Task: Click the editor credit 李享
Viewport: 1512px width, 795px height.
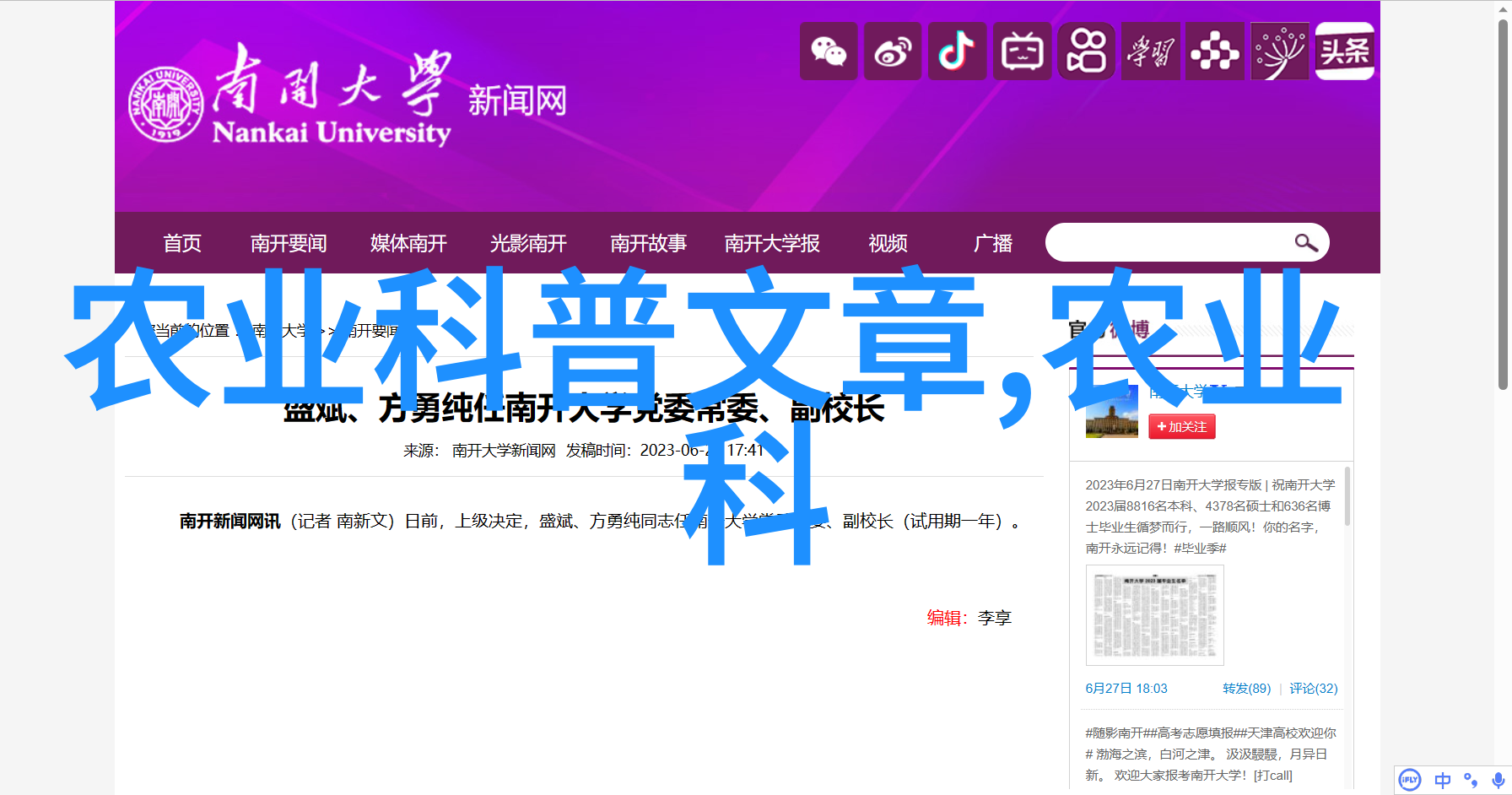Action: [x=995, y=618]
